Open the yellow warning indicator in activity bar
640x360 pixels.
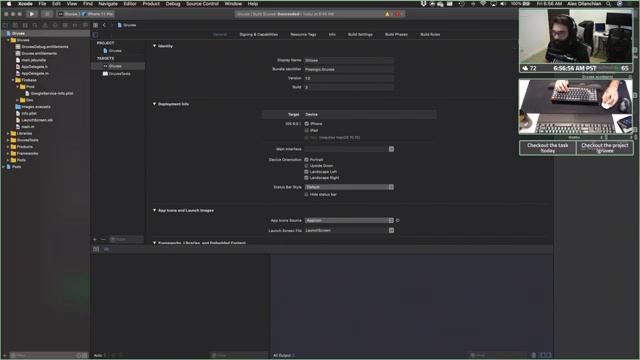387,14
